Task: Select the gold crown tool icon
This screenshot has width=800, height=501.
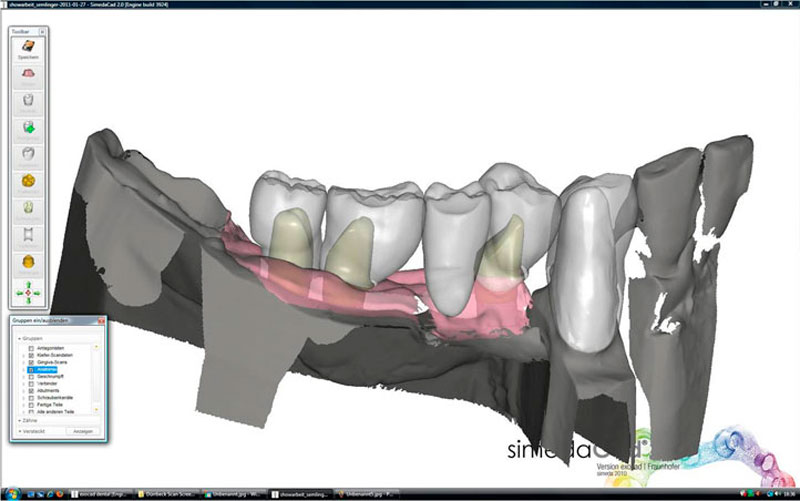Action: point(28,181)
